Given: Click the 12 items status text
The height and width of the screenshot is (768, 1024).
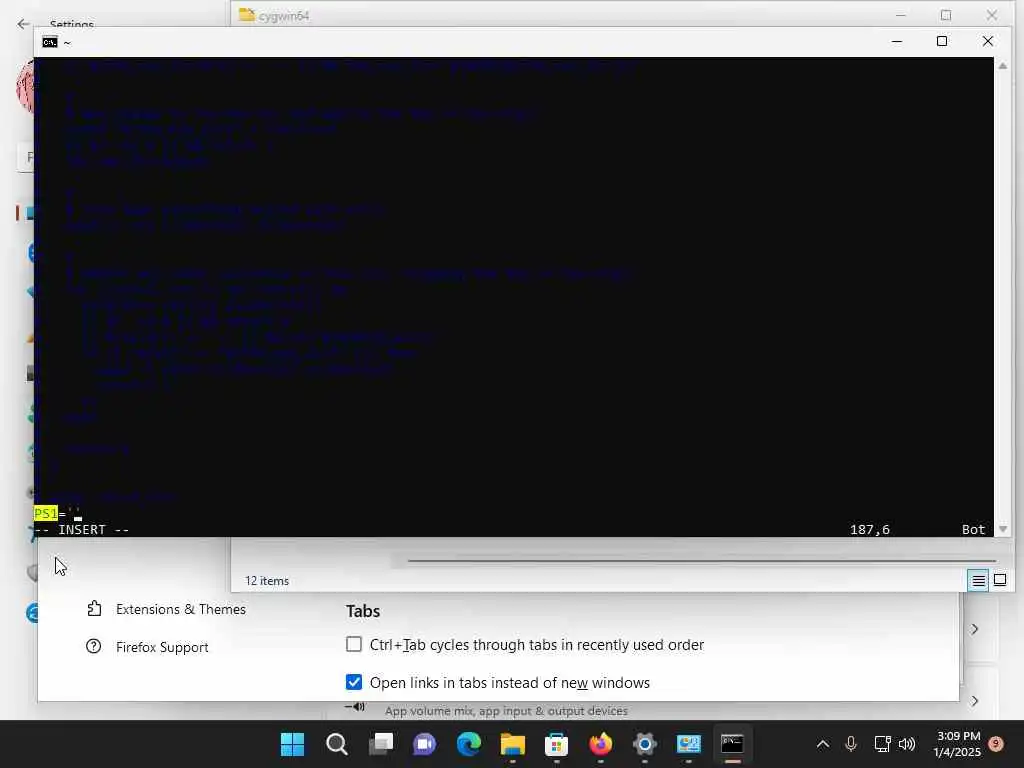Looking at the screenshot, I should tap(266, 581).
